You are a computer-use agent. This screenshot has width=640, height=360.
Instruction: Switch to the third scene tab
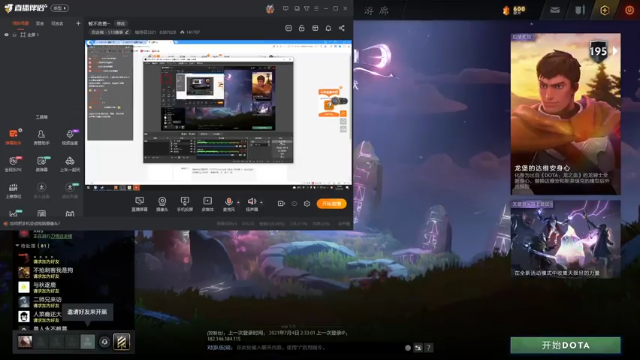click(57, 23)
